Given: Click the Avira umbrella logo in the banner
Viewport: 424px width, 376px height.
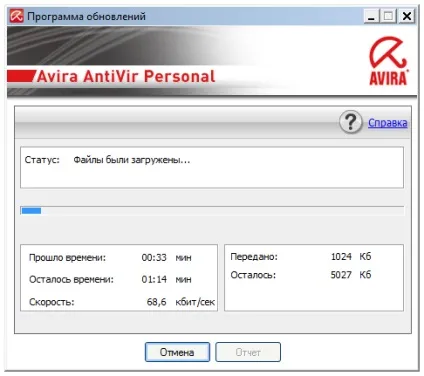Looking at the screenshot, I should (389, 61).
